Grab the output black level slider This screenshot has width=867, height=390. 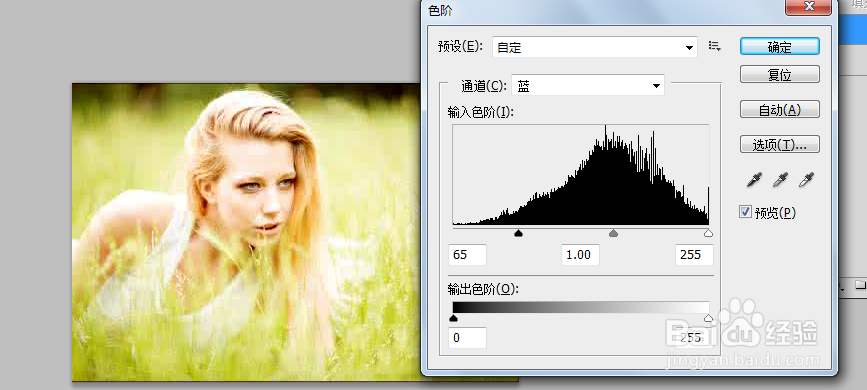click(453, 318)
